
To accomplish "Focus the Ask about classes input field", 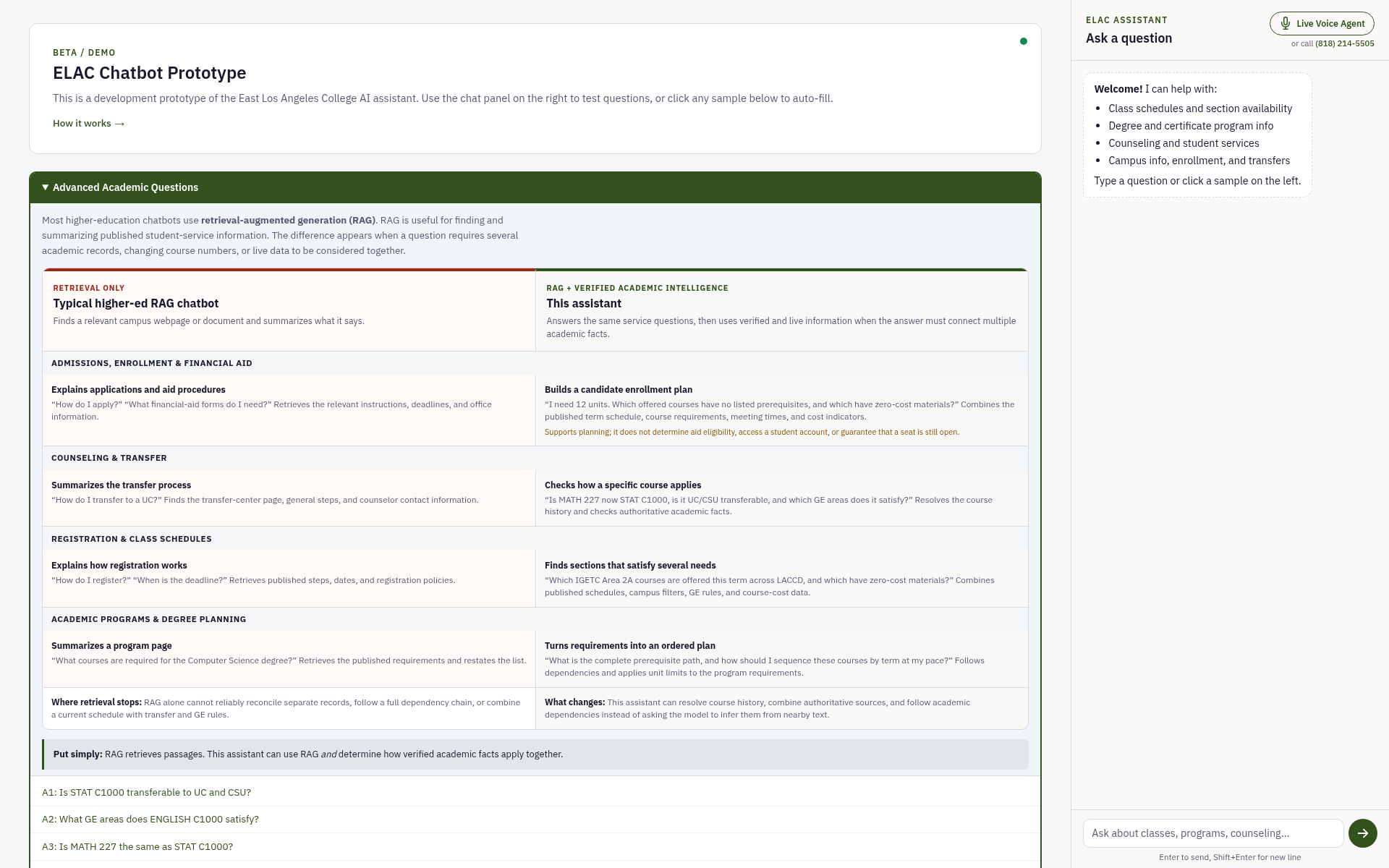I will pyautogui.click(x=1213, y=833).
